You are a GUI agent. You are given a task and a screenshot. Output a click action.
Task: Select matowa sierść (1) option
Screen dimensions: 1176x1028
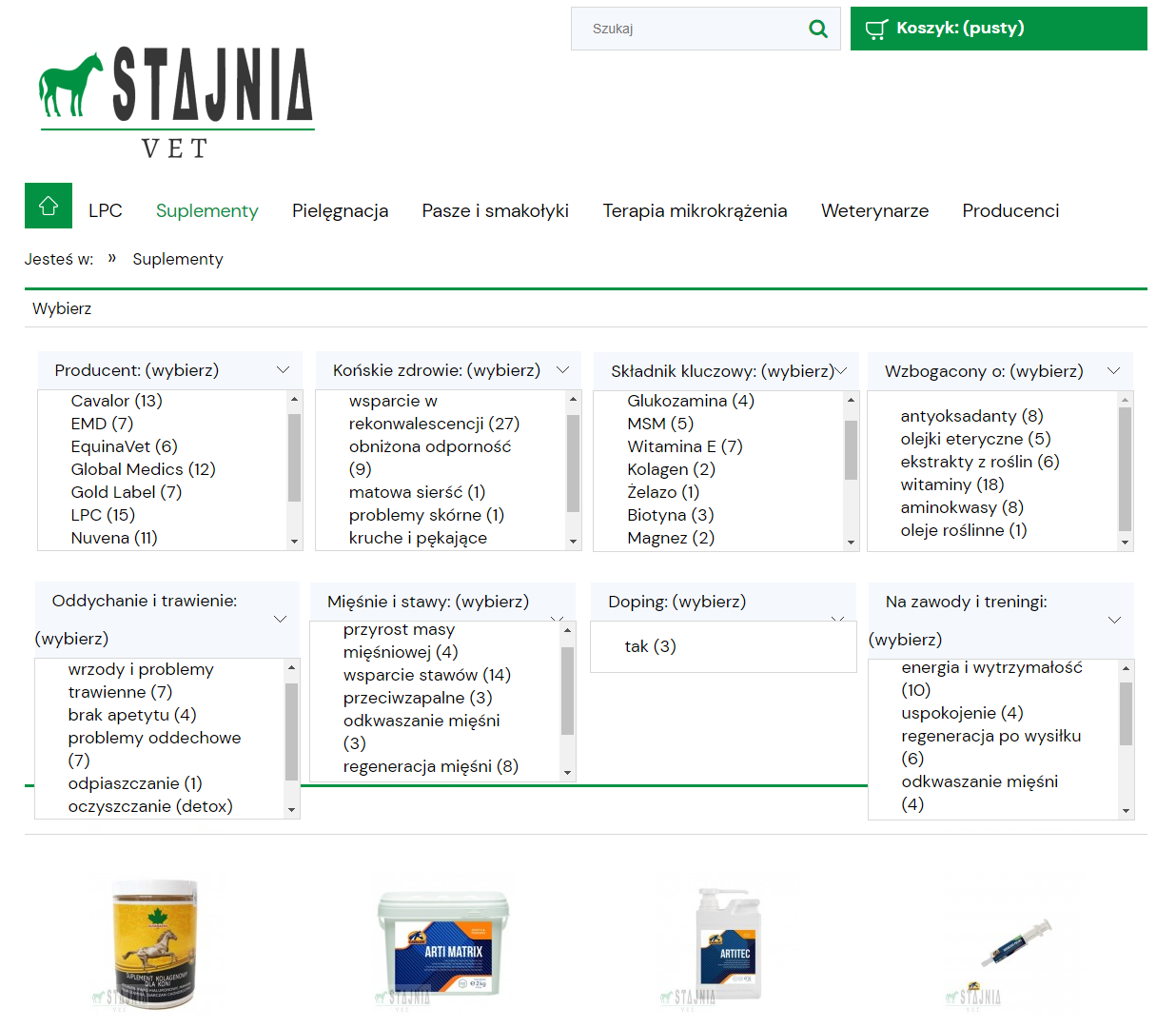tap(418, 492)
